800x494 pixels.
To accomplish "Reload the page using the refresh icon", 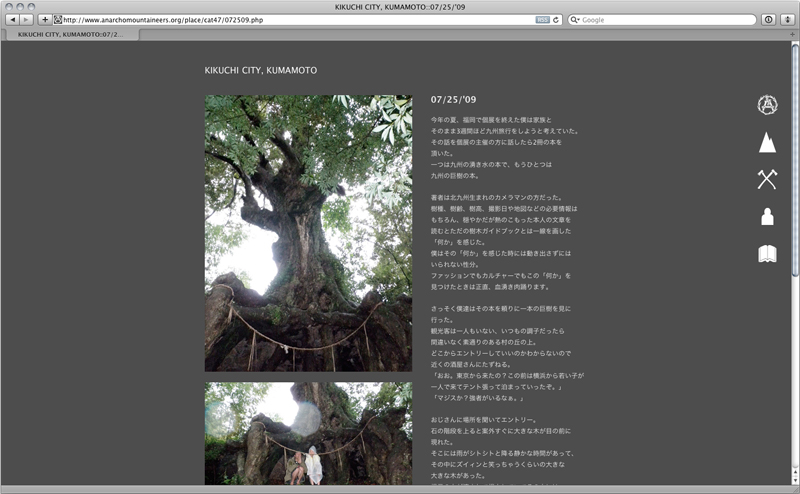I will 555,20.
